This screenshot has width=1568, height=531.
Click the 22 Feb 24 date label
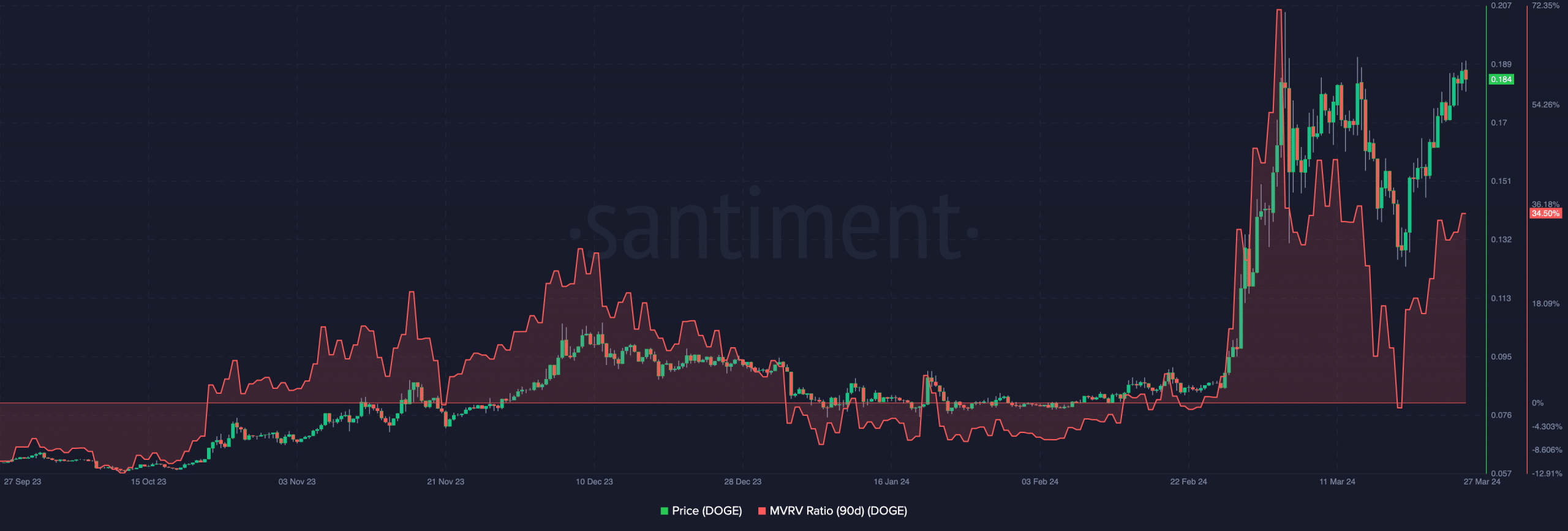point(1188,481)
